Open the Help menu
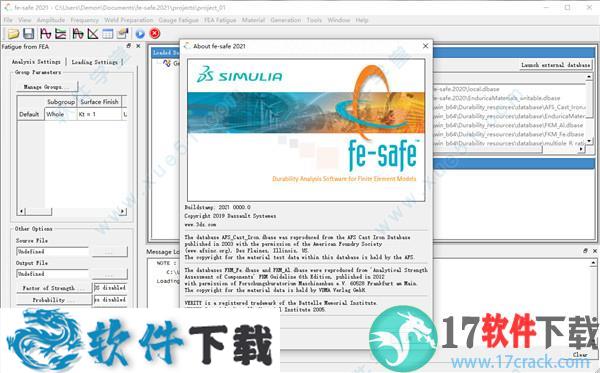This screenshot has width=600, height=373. pos(362,20)
